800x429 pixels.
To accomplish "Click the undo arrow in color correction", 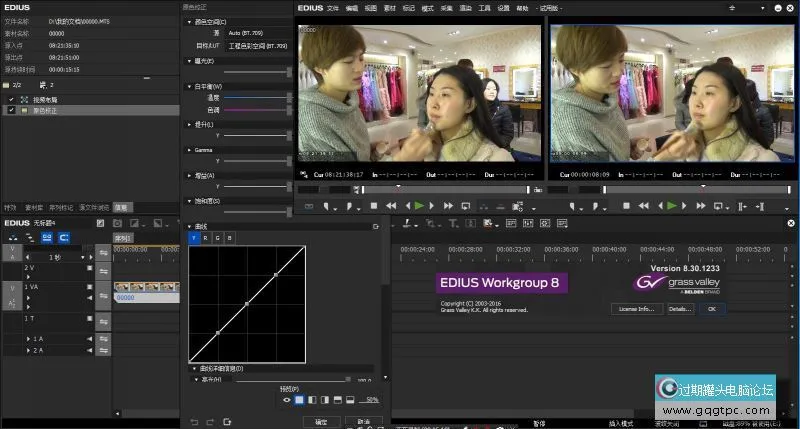I will 195,422.
